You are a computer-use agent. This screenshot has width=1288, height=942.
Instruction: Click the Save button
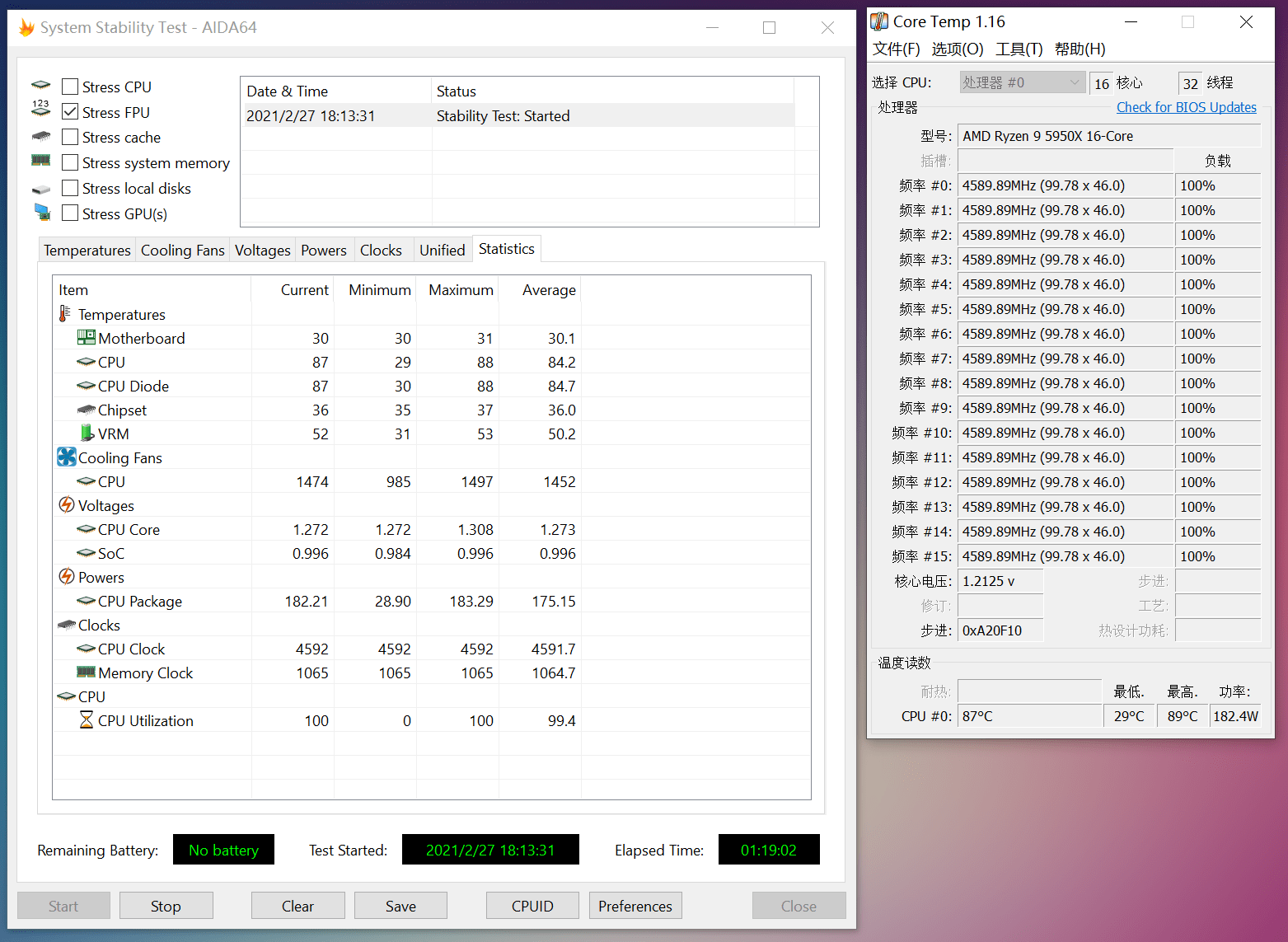[400, 906]
